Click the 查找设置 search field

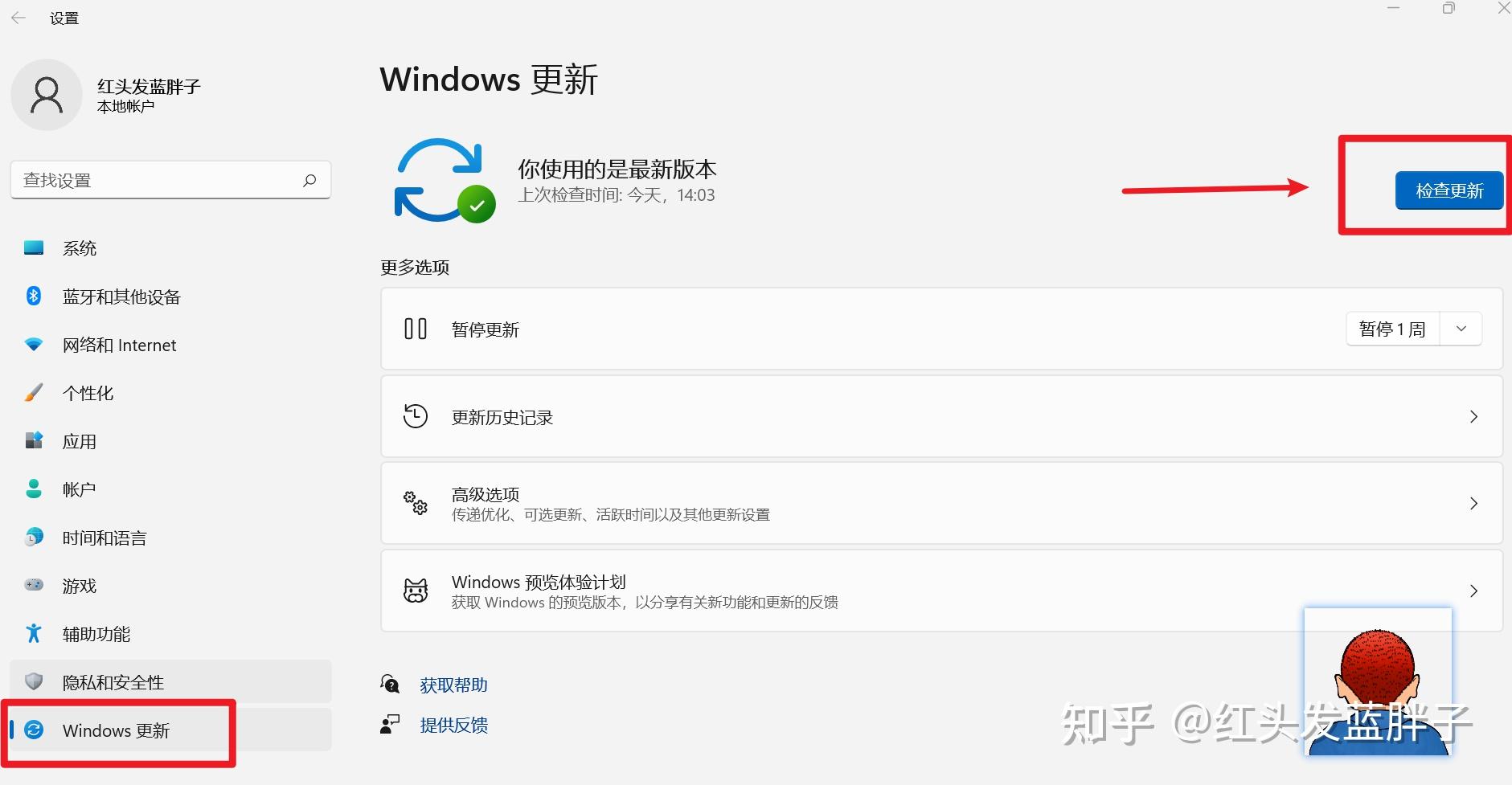click(170, 180)
